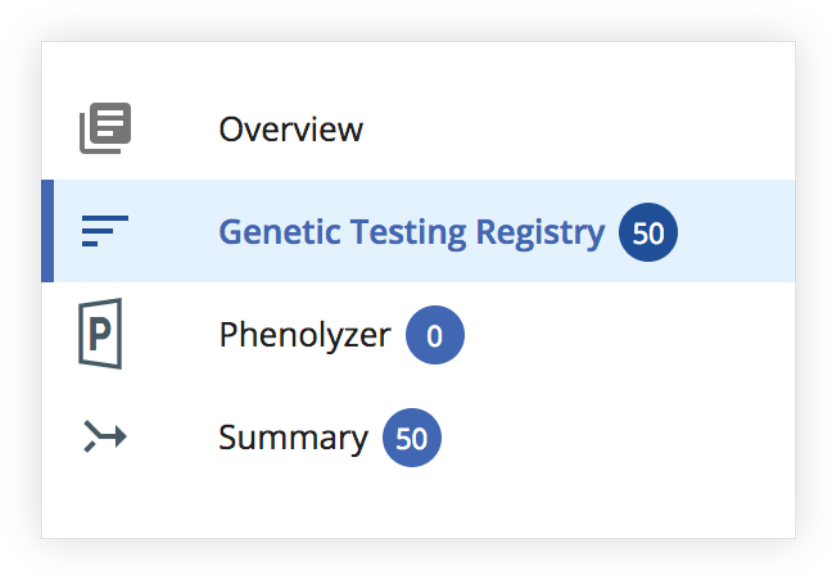Click the '0' count badge on Phenolyzer

point(434,335)
